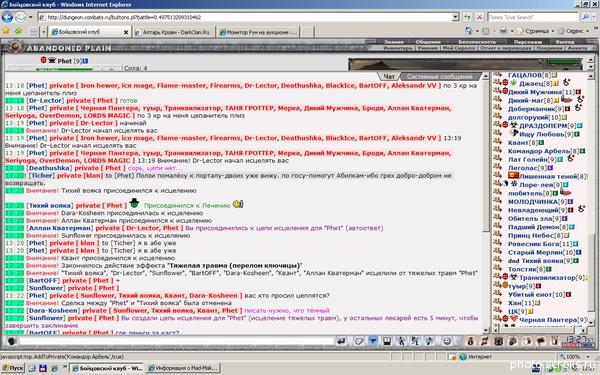Open the recent pages dropdown near Back button

click(x=31, y=17)
